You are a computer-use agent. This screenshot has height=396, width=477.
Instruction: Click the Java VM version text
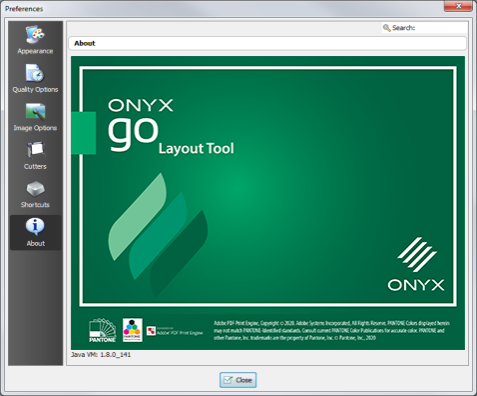(101, 355)
